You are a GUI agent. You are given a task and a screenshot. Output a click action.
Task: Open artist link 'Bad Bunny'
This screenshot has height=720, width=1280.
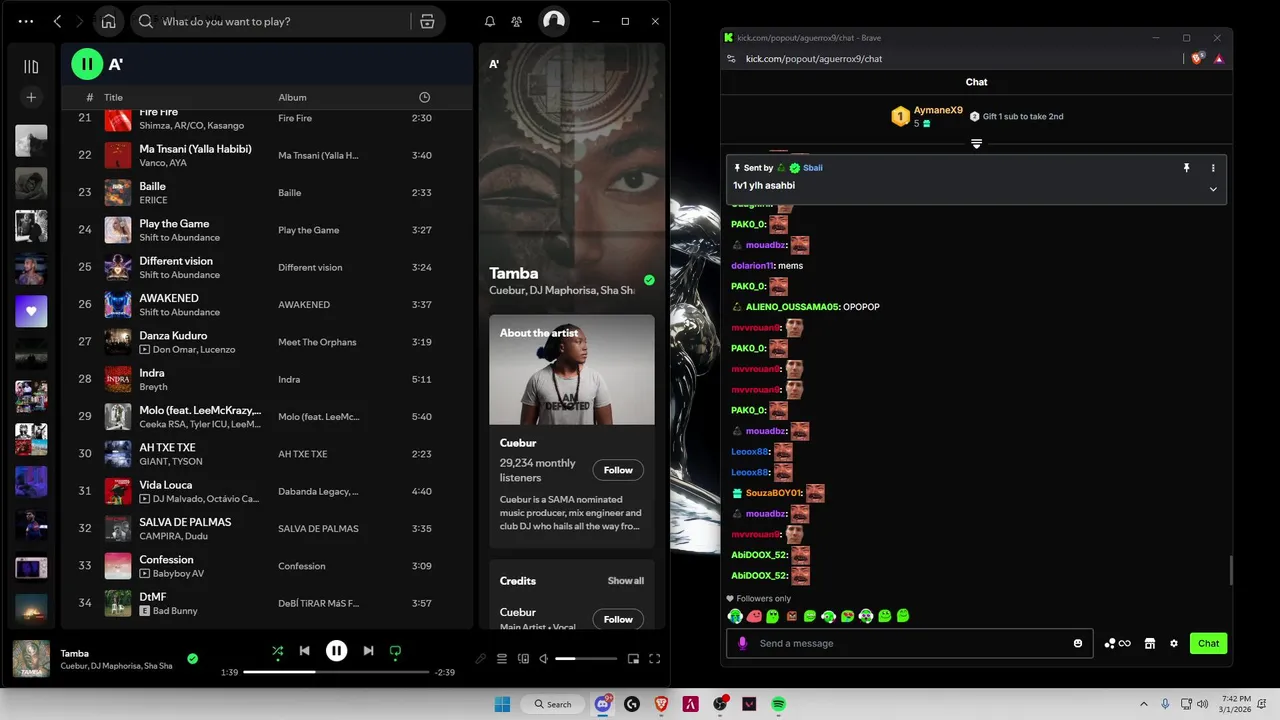[x=175, y=611]
